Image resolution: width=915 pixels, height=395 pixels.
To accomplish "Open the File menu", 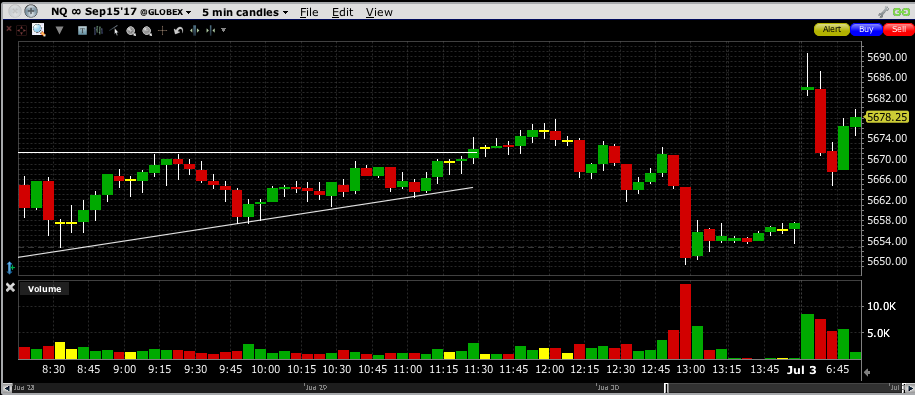I will tap(309, 12).
